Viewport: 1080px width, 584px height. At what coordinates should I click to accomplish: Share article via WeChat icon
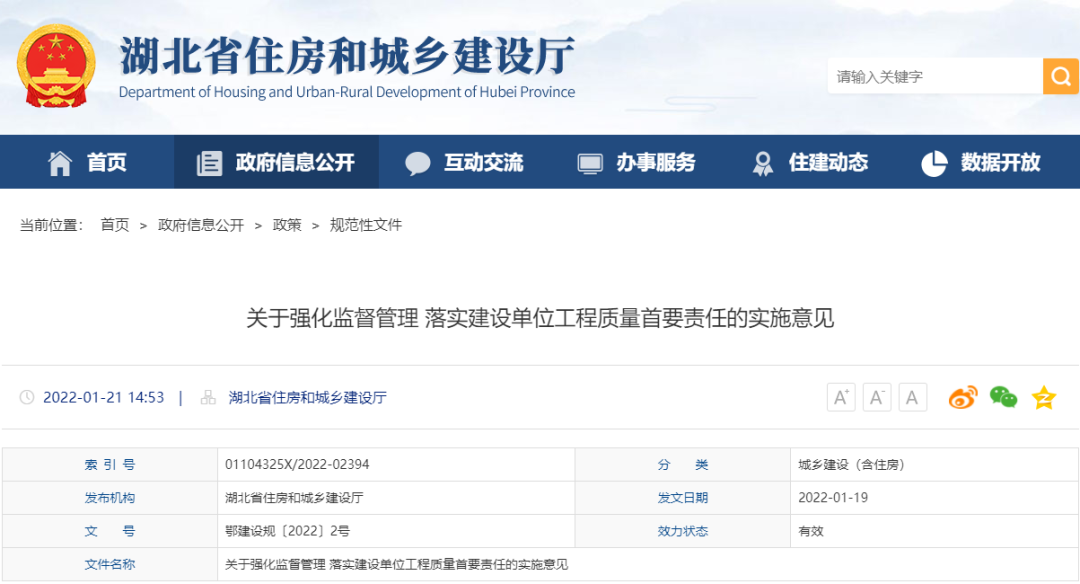click(x=1003, y=397)
